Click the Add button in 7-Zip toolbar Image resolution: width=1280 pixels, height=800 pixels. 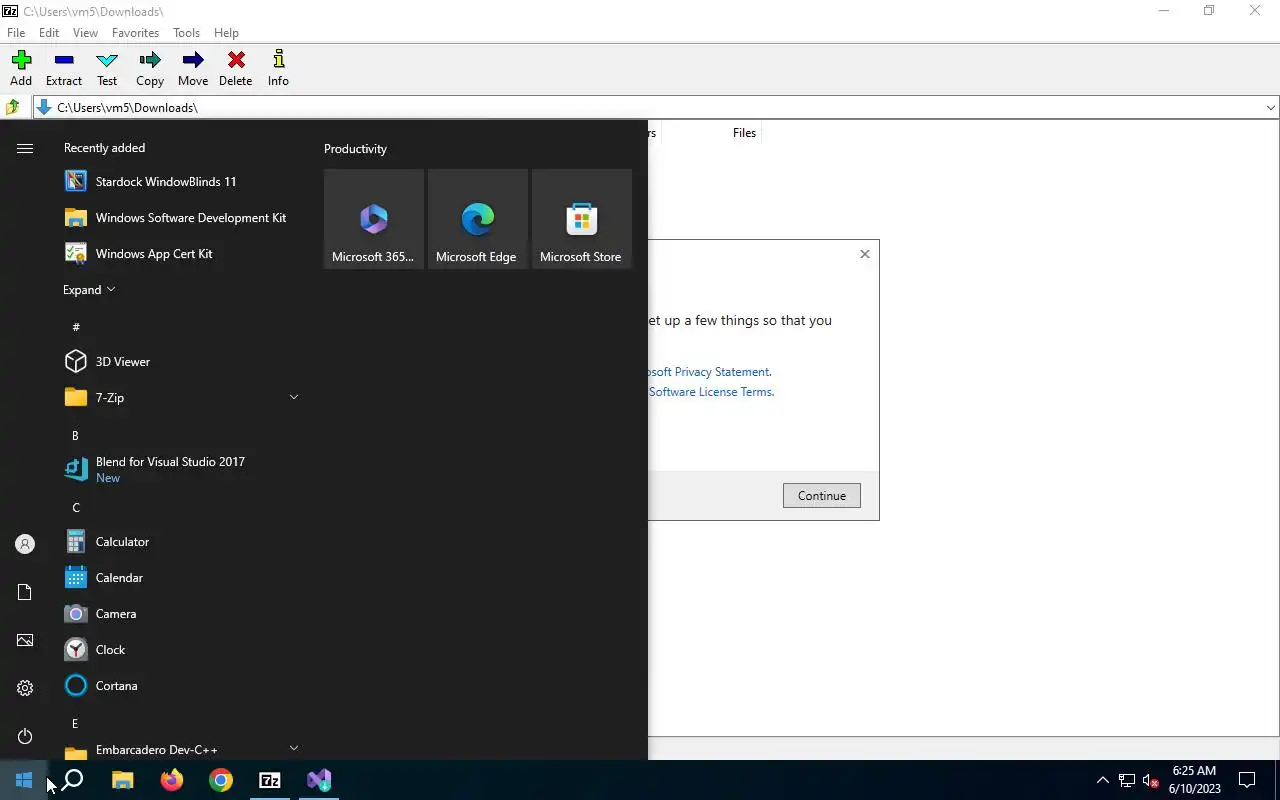21,68
